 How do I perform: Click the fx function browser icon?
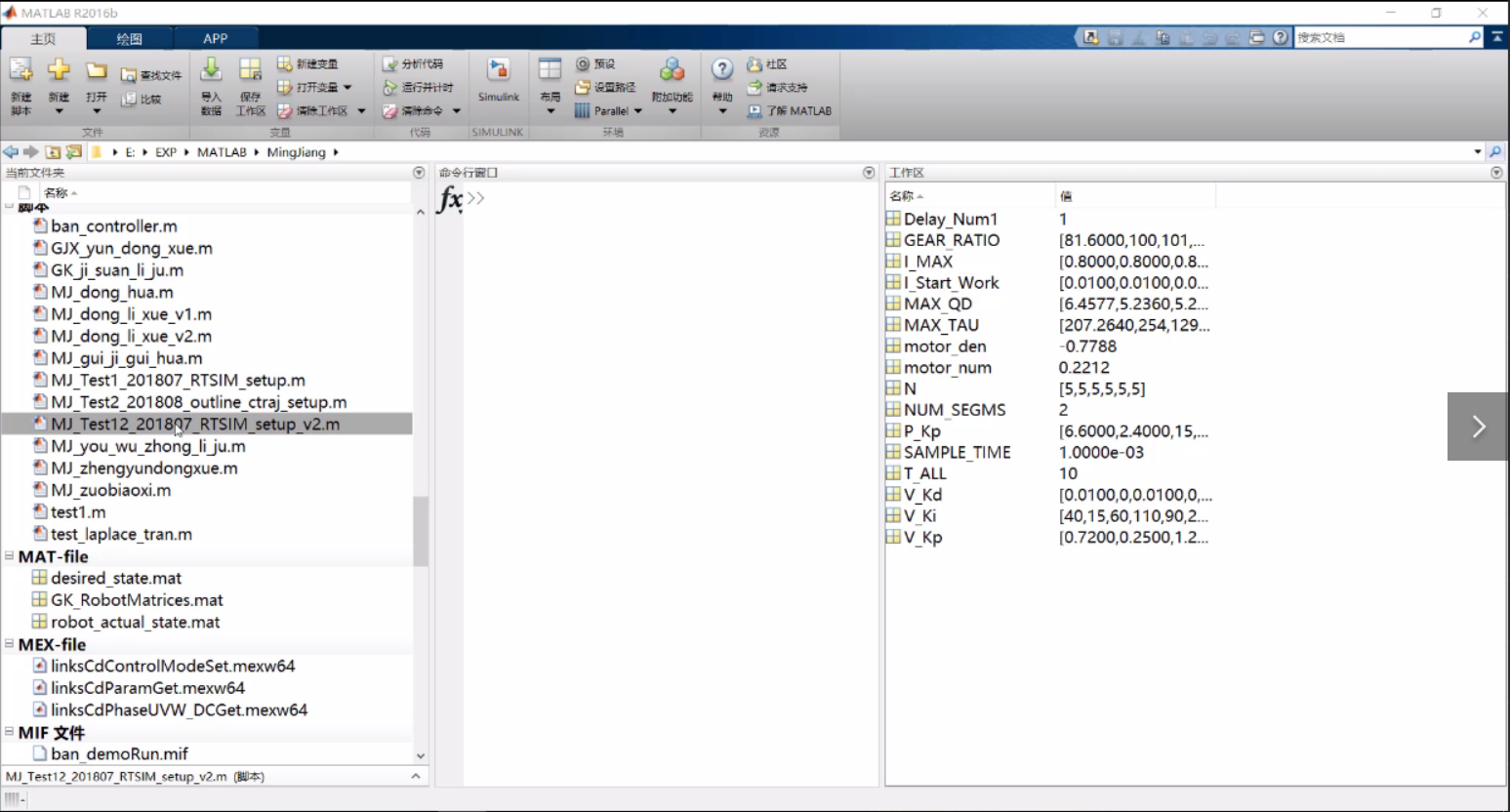coord(450,199)
